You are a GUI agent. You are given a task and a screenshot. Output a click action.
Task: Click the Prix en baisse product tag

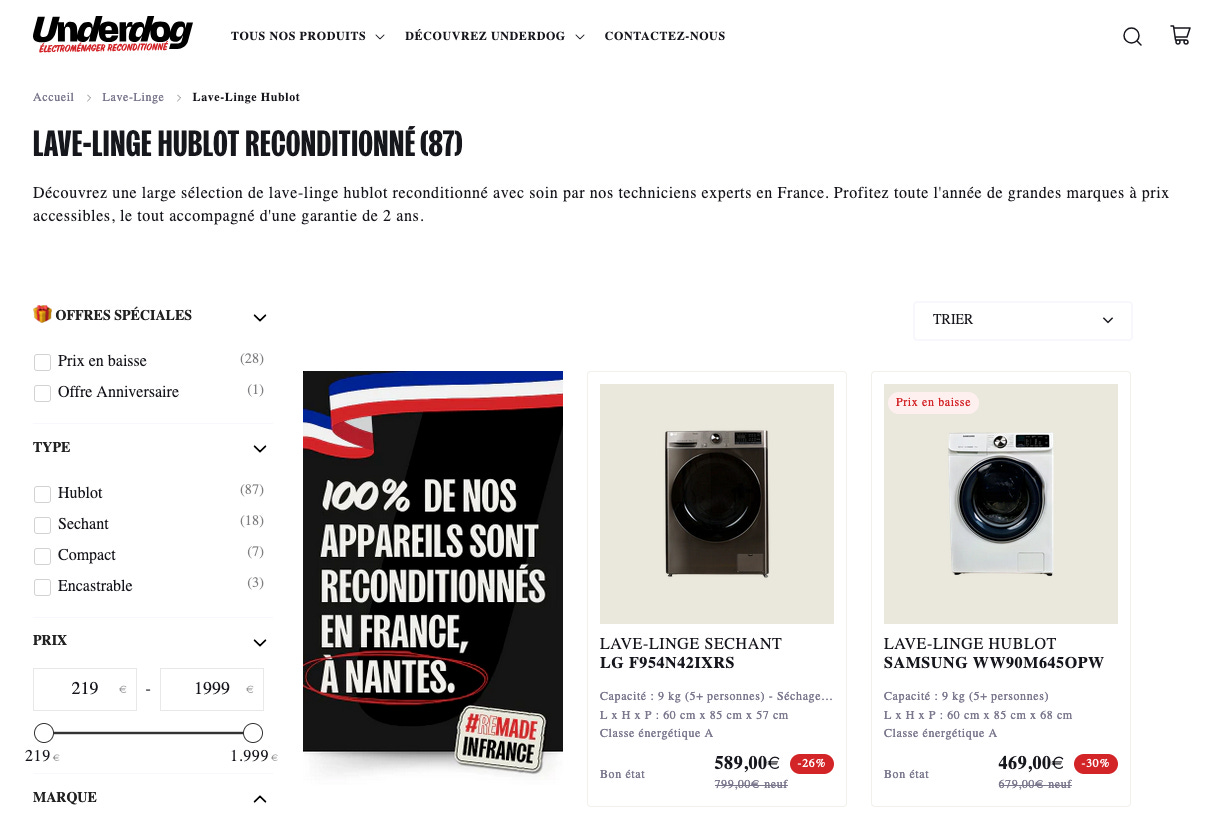coord(933,402)
